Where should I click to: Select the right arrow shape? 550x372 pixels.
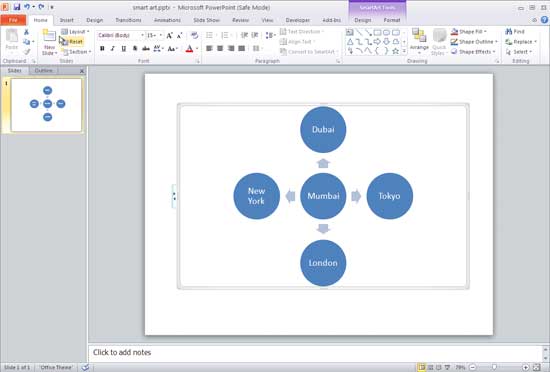[x=377, y=42]
